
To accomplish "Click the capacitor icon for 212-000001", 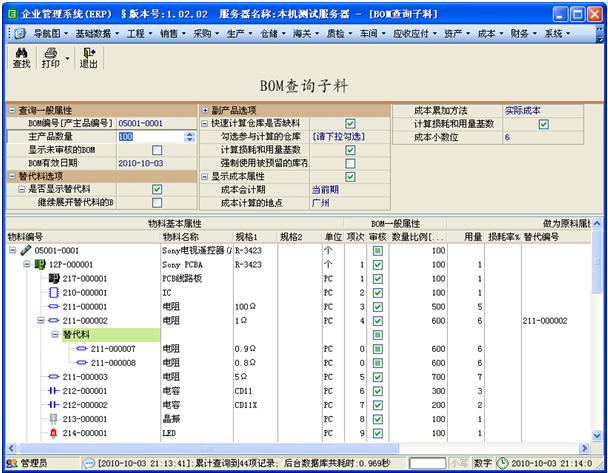I will tap(54, 390).
